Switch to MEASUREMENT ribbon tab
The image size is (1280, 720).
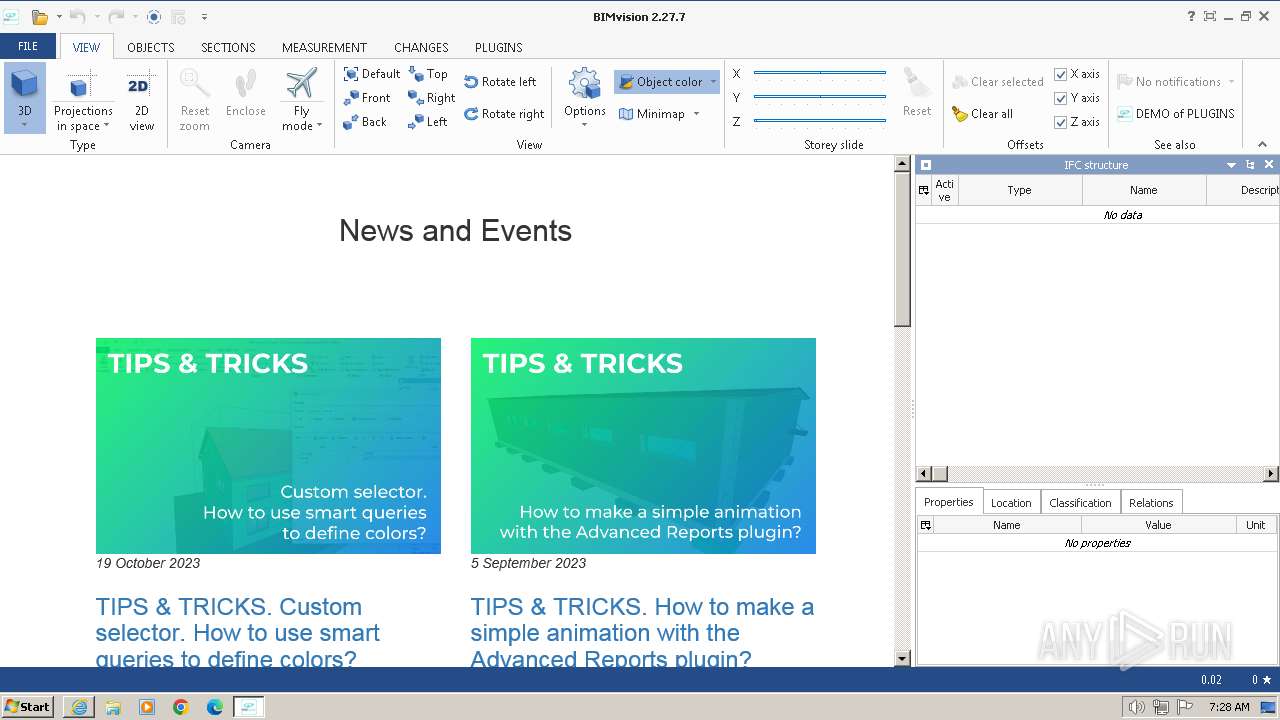(324, 47)
